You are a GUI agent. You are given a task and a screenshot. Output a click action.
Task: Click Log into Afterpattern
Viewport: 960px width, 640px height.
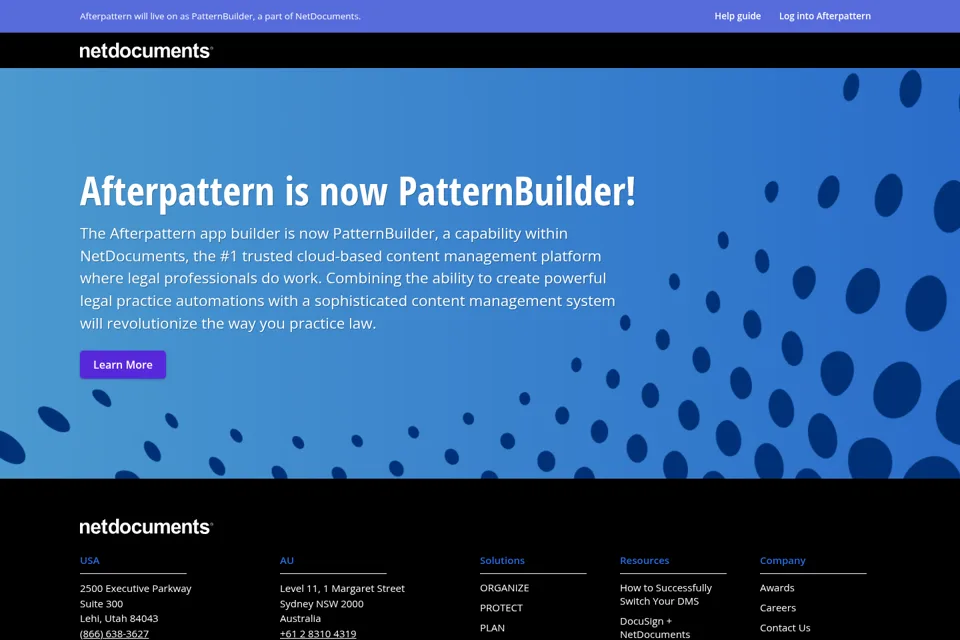click(x=824, y=16)
